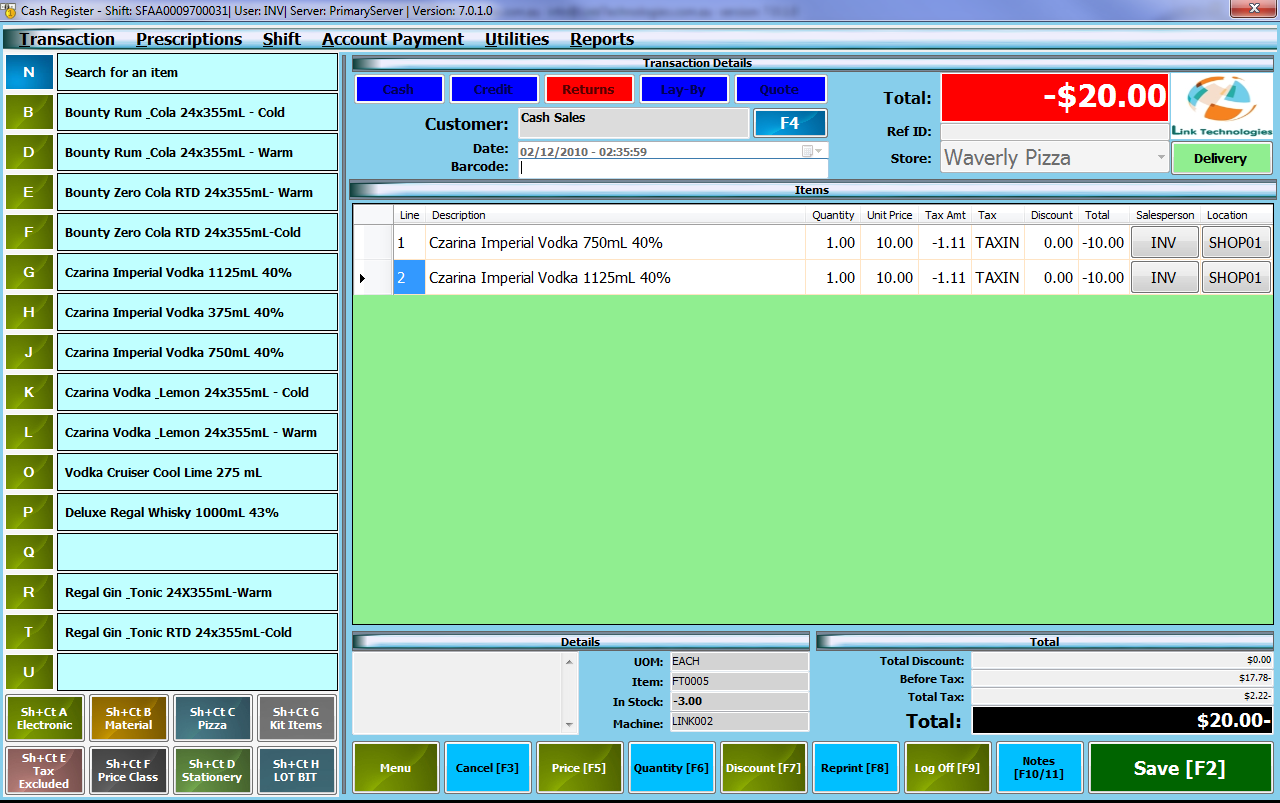Open the Transaction menu
This screenshot has width=1280, height=803.
tap(67, 39)
